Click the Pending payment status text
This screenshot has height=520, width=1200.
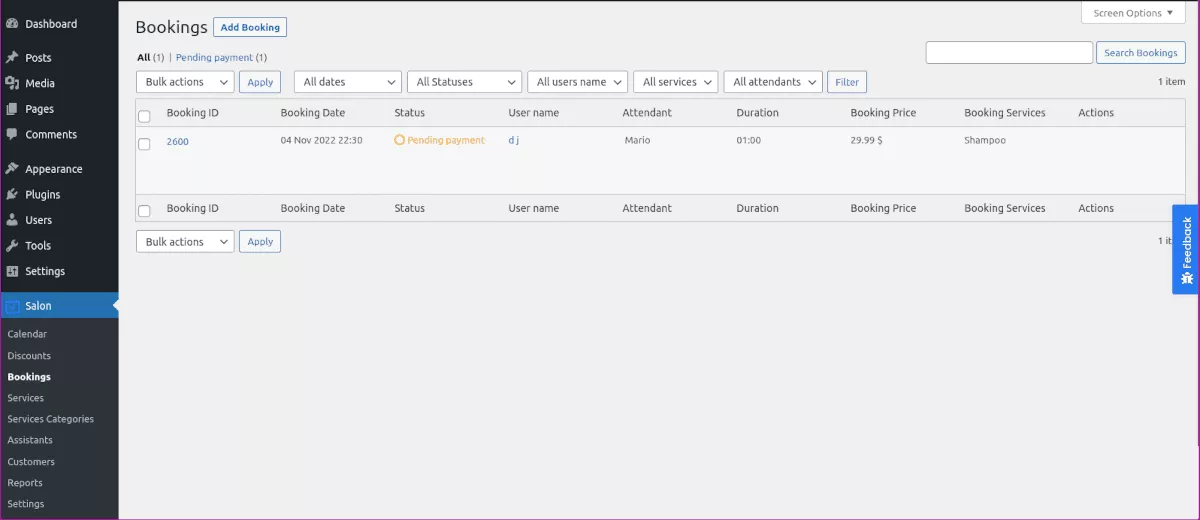coord(446,140)
